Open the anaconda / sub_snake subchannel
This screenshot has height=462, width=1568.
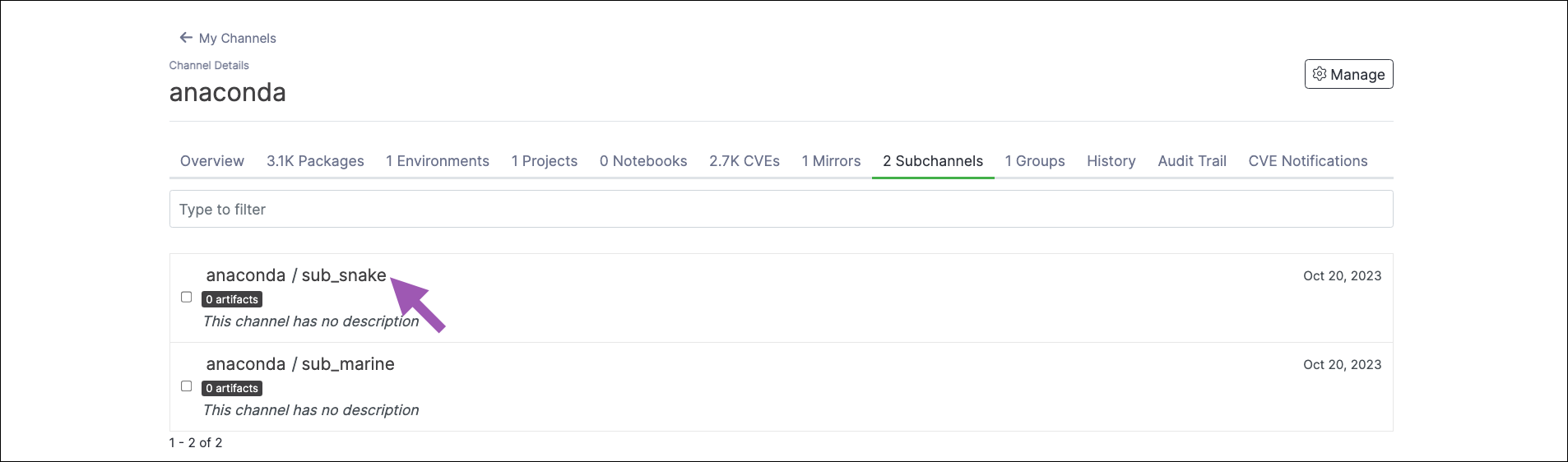(296, 275)
